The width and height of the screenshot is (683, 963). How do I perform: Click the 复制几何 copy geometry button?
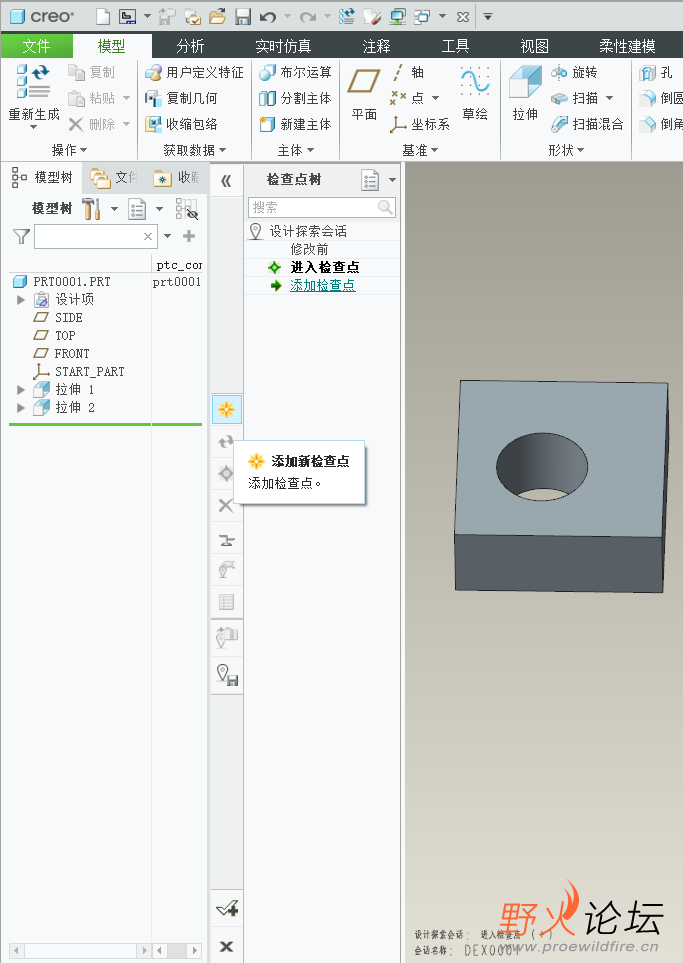point(181,98)
